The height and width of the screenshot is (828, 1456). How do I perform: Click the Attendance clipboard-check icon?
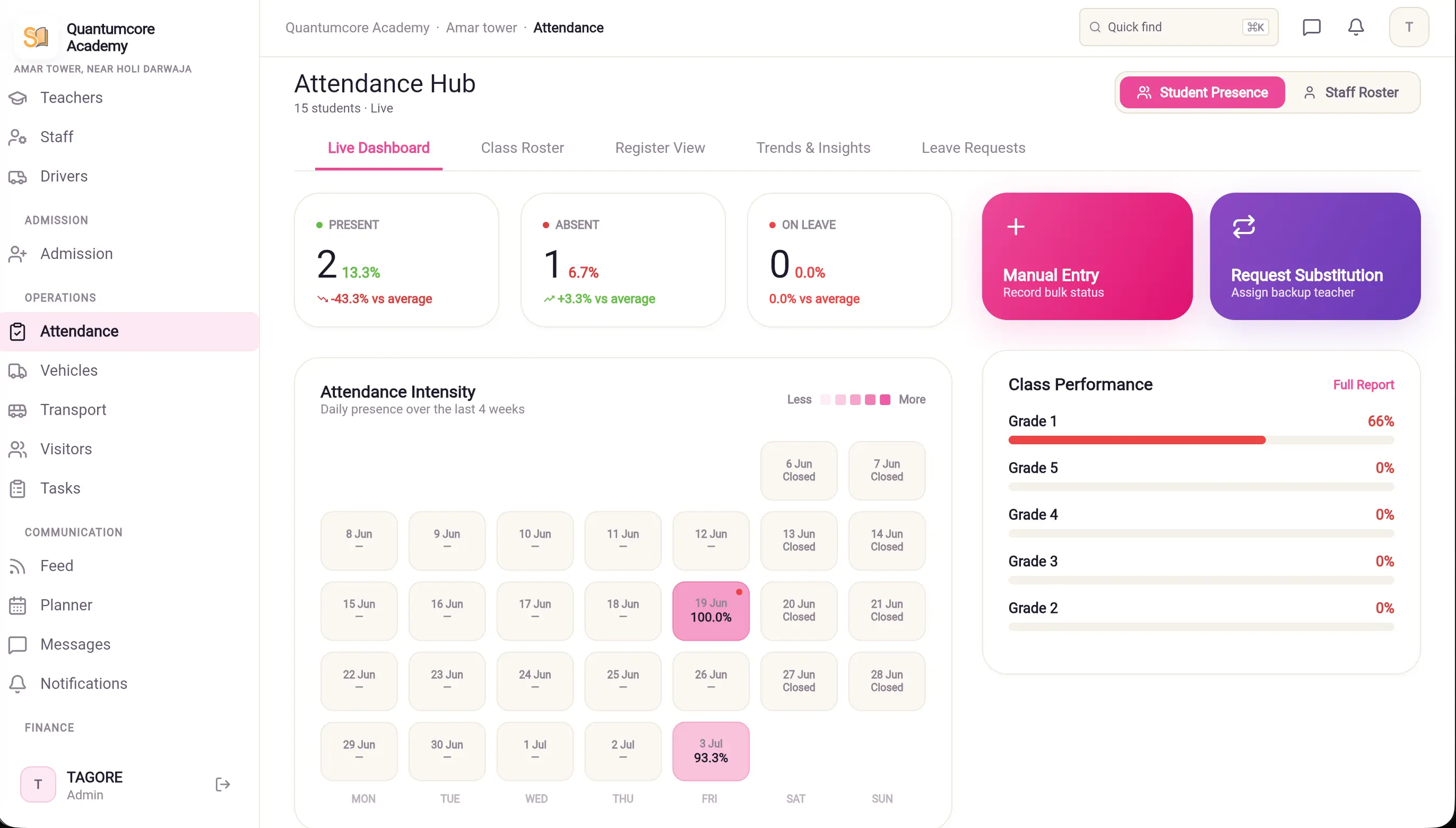click(x=18, y=332)
